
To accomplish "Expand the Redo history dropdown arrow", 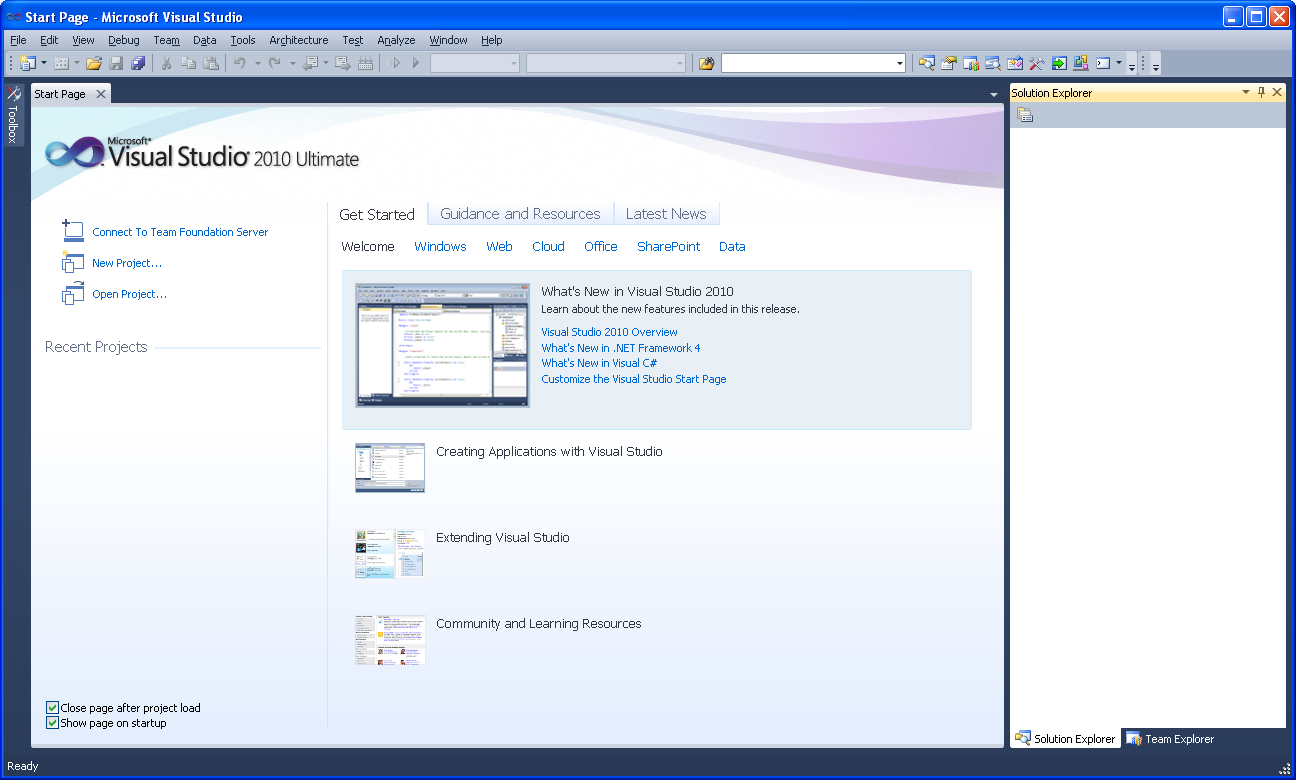I will tap(292, 63).
